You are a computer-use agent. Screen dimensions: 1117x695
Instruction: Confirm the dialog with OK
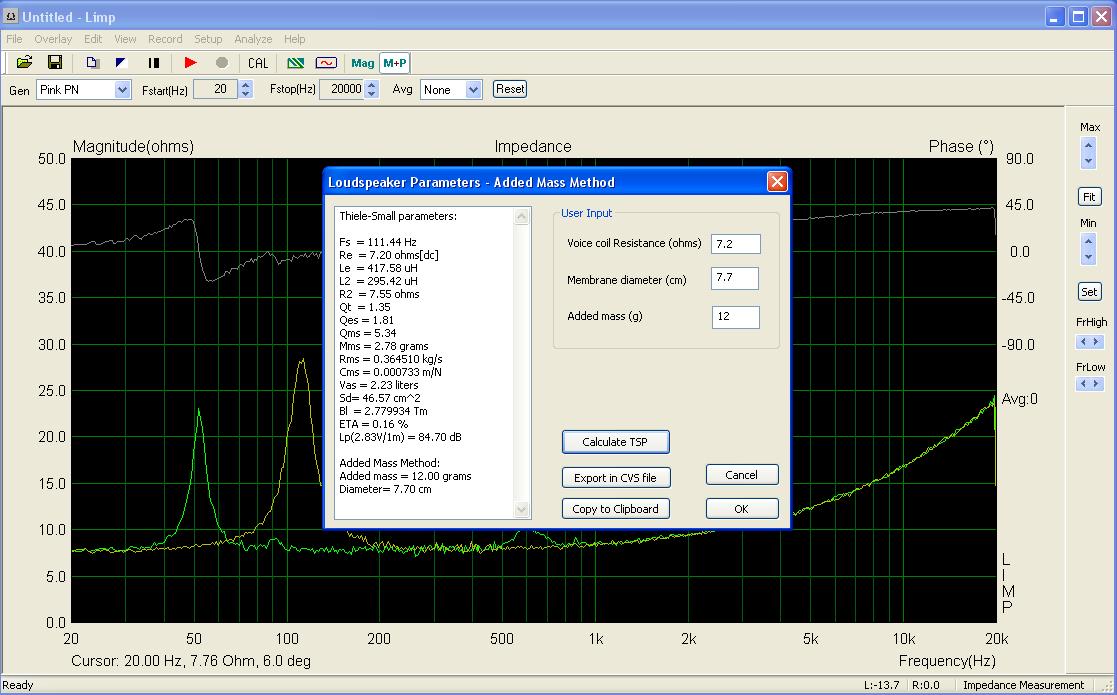point(742,509)
